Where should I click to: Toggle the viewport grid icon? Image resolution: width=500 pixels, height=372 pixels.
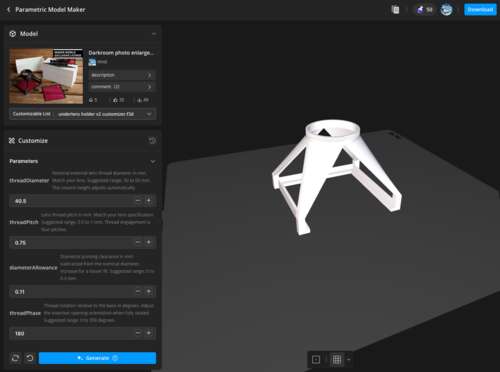coord(337,359)
